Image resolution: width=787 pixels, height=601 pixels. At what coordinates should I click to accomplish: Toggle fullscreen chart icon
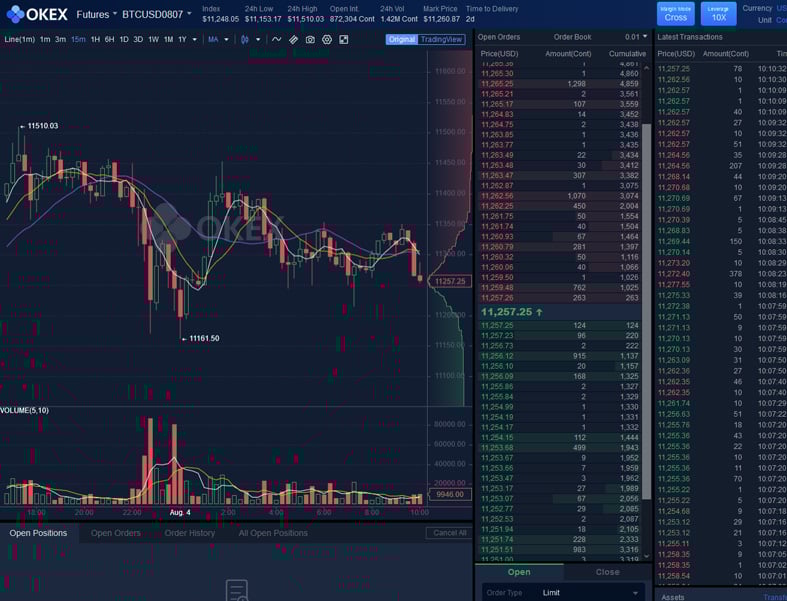(x=344, y=40)
